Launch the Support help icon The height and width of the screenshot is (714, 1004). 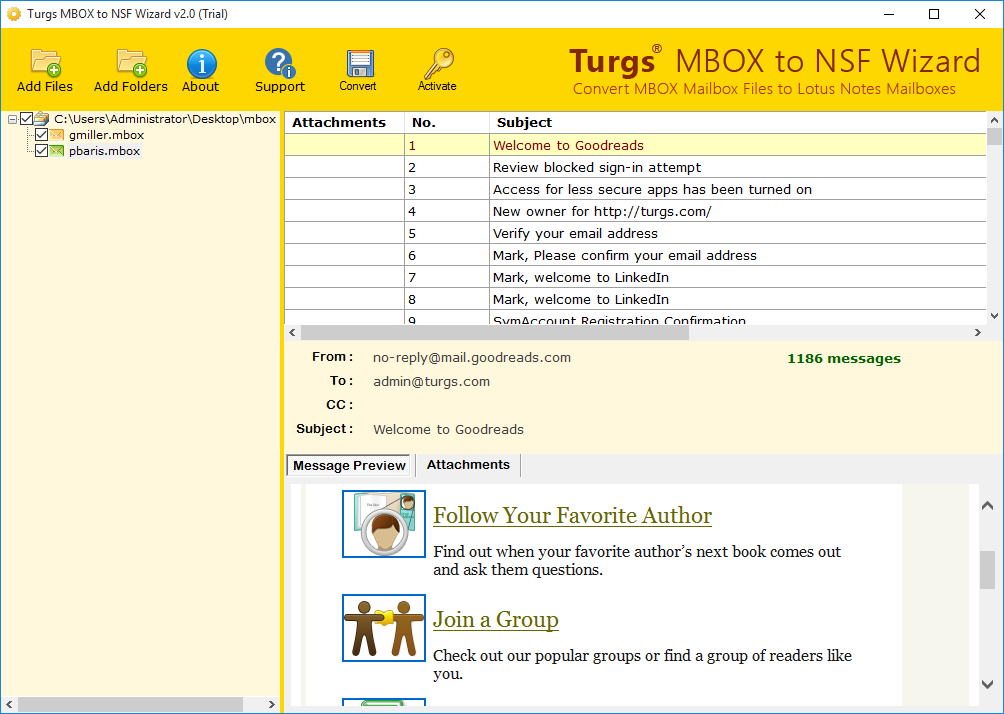point(279,63)
